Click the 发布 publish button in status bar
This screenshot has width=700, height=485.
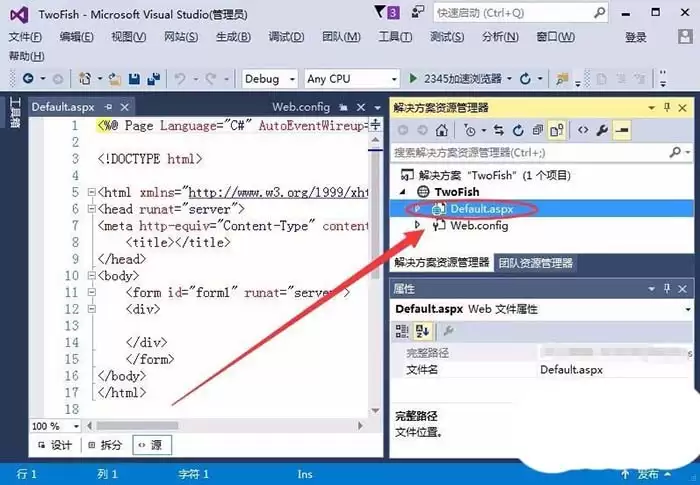(x=646, y=474)
